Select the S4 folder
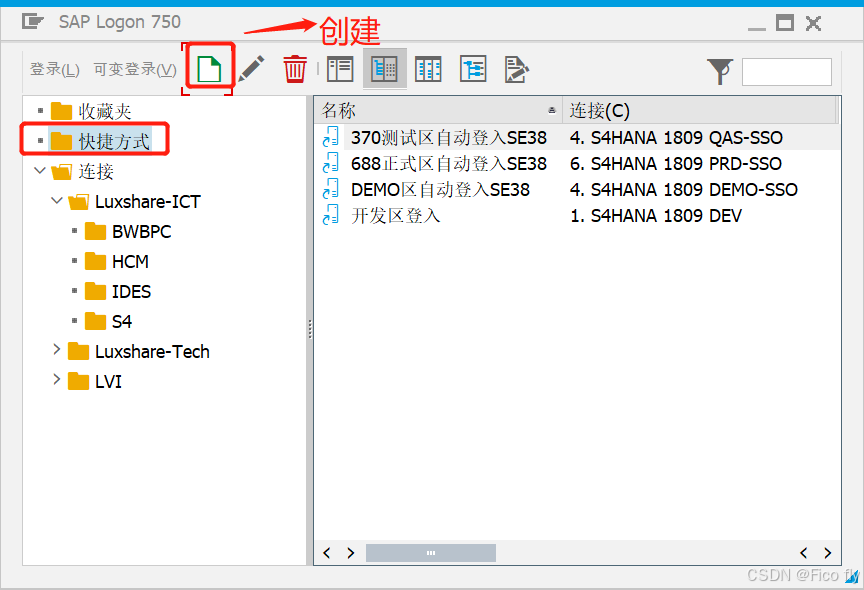The image size is (864, 590). coord(109,321)
